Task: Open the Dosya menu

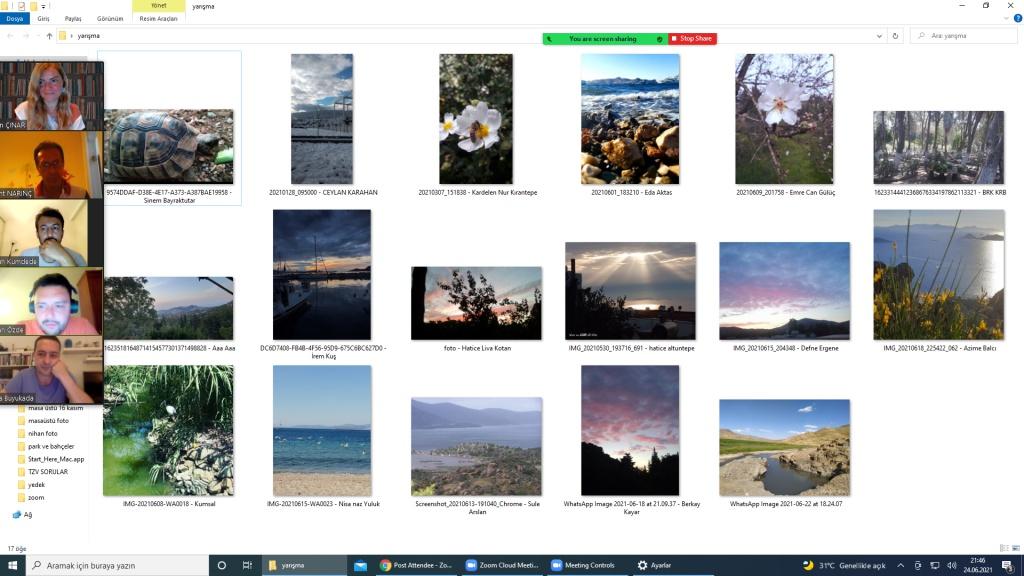Action: [x=15, y=19]
